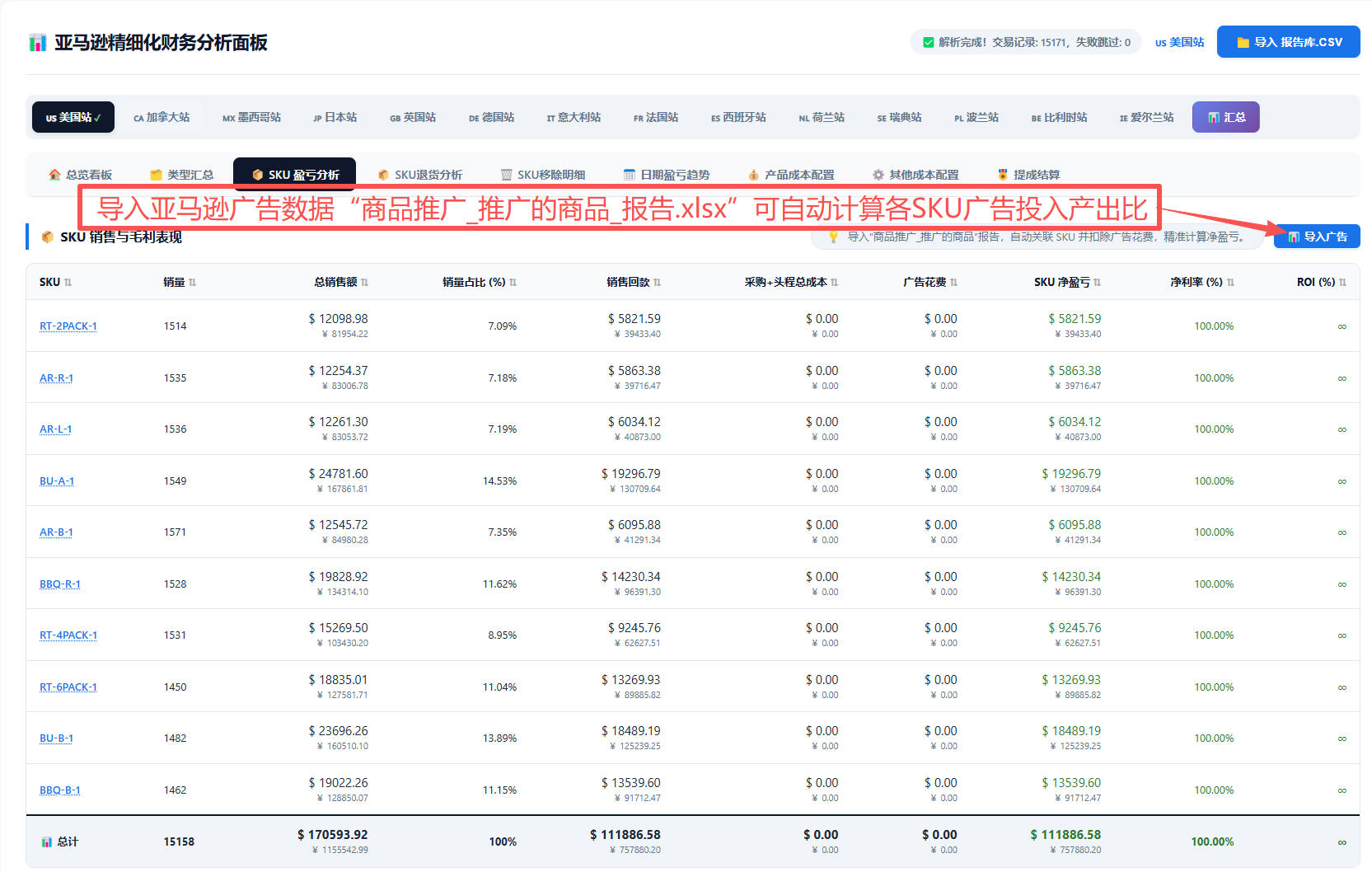Image resolution: width=1372 pixels, height=872 pixels.
Task: Click the heading SKU 销售与毛利表现
Action: [121, 237]
